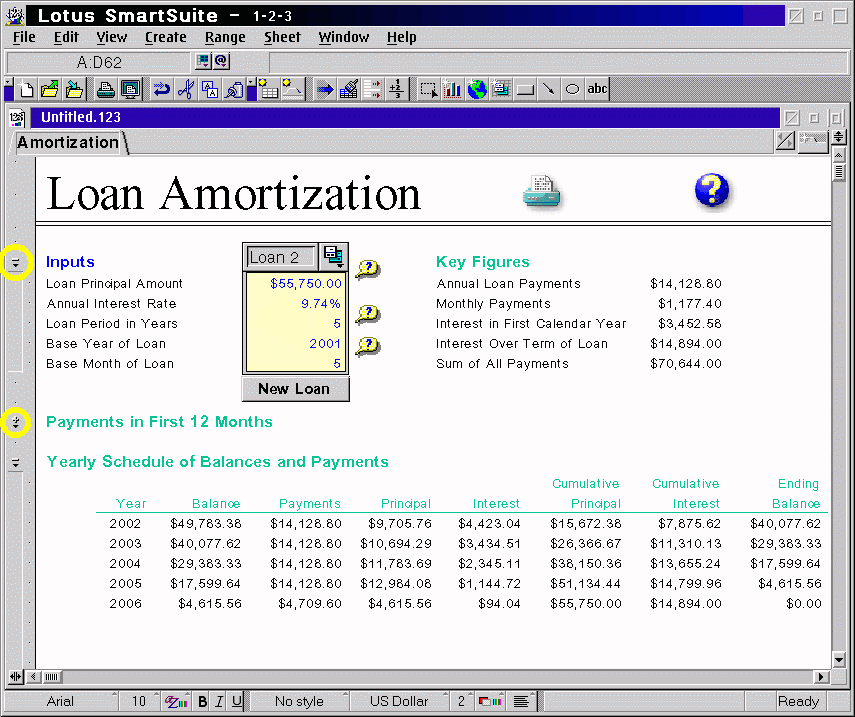
Task: Click the Ready indicator in status bar
Action: click(x=798, y=701)
